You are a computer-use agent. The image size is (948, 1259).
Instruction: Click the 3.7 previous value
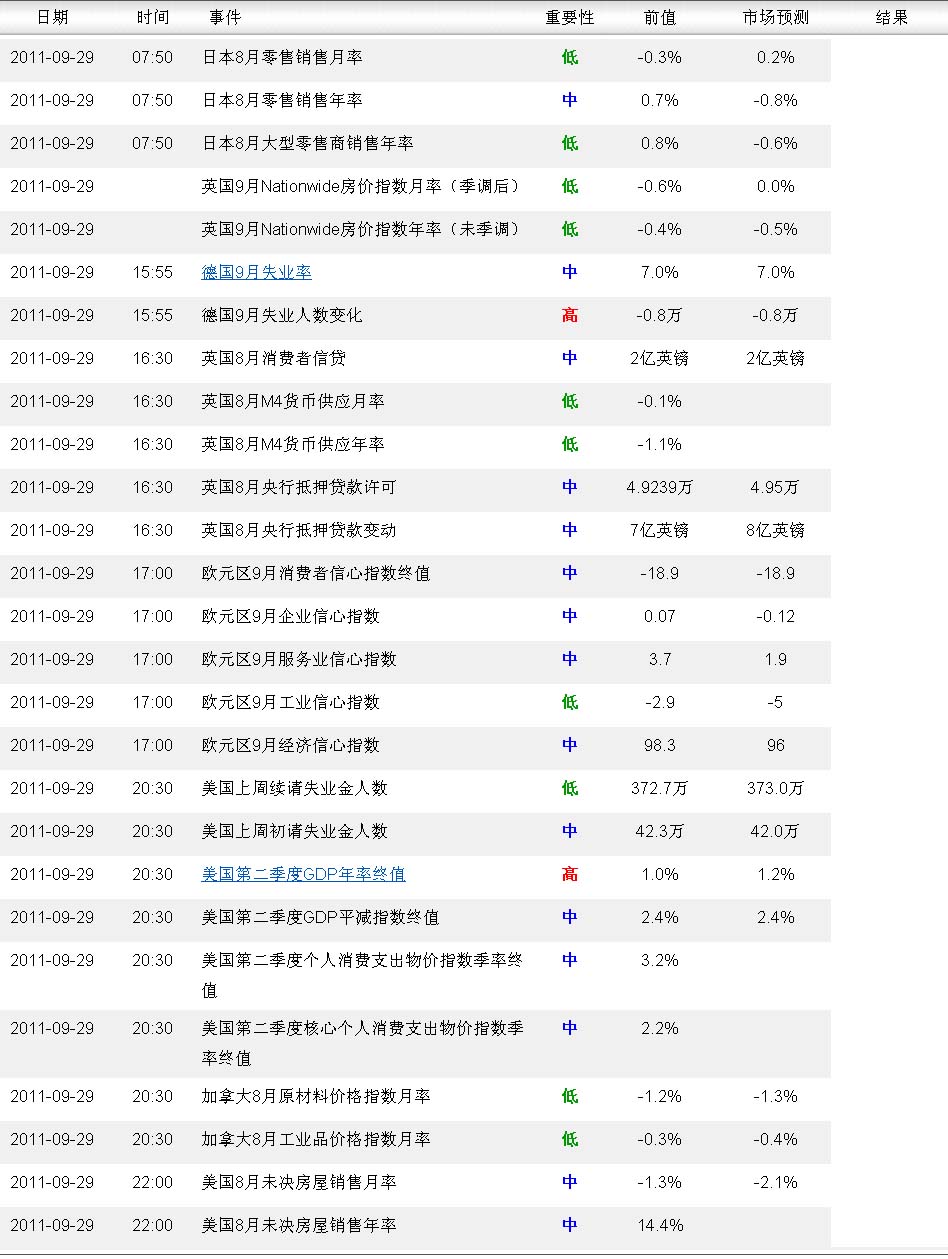(659, 659)
